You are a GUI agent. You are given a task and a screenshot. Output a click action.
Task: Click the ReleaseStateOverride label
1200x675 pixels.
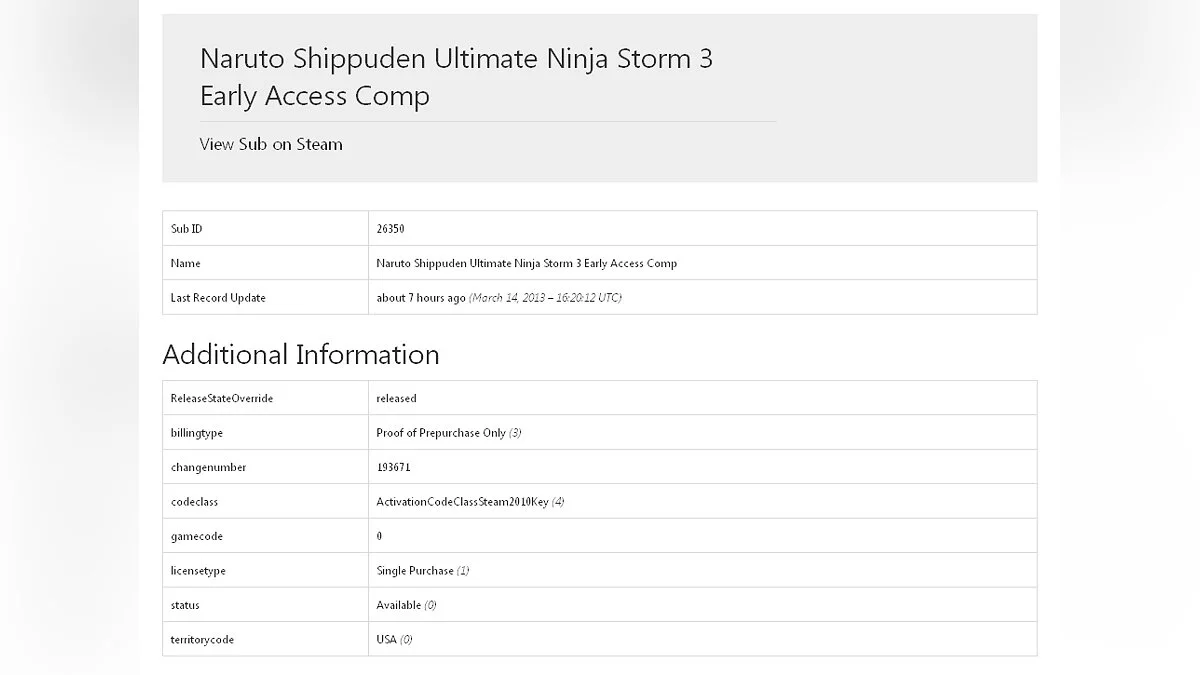(222, 398)
